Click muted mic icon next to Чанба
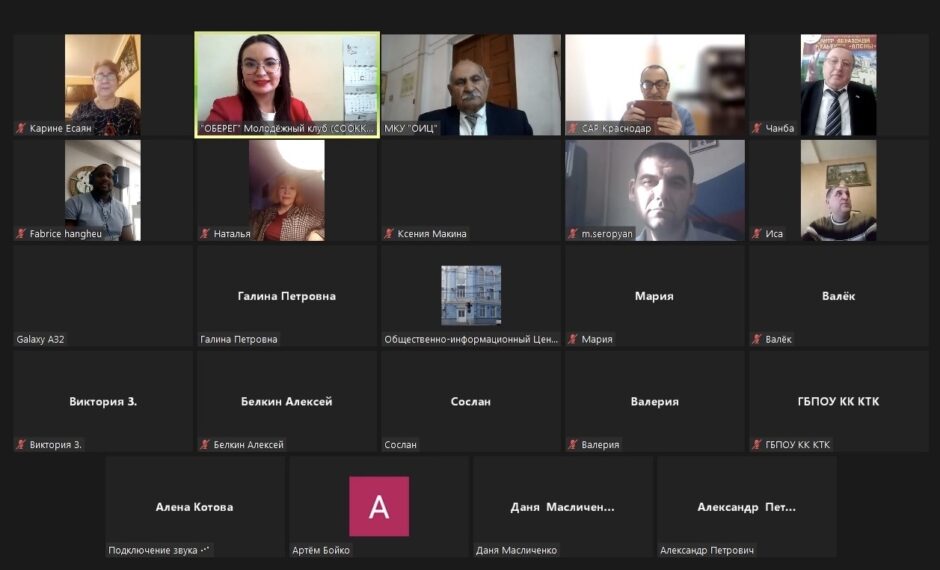This screenshot has height=570, width=940. [x=757, y=128]
